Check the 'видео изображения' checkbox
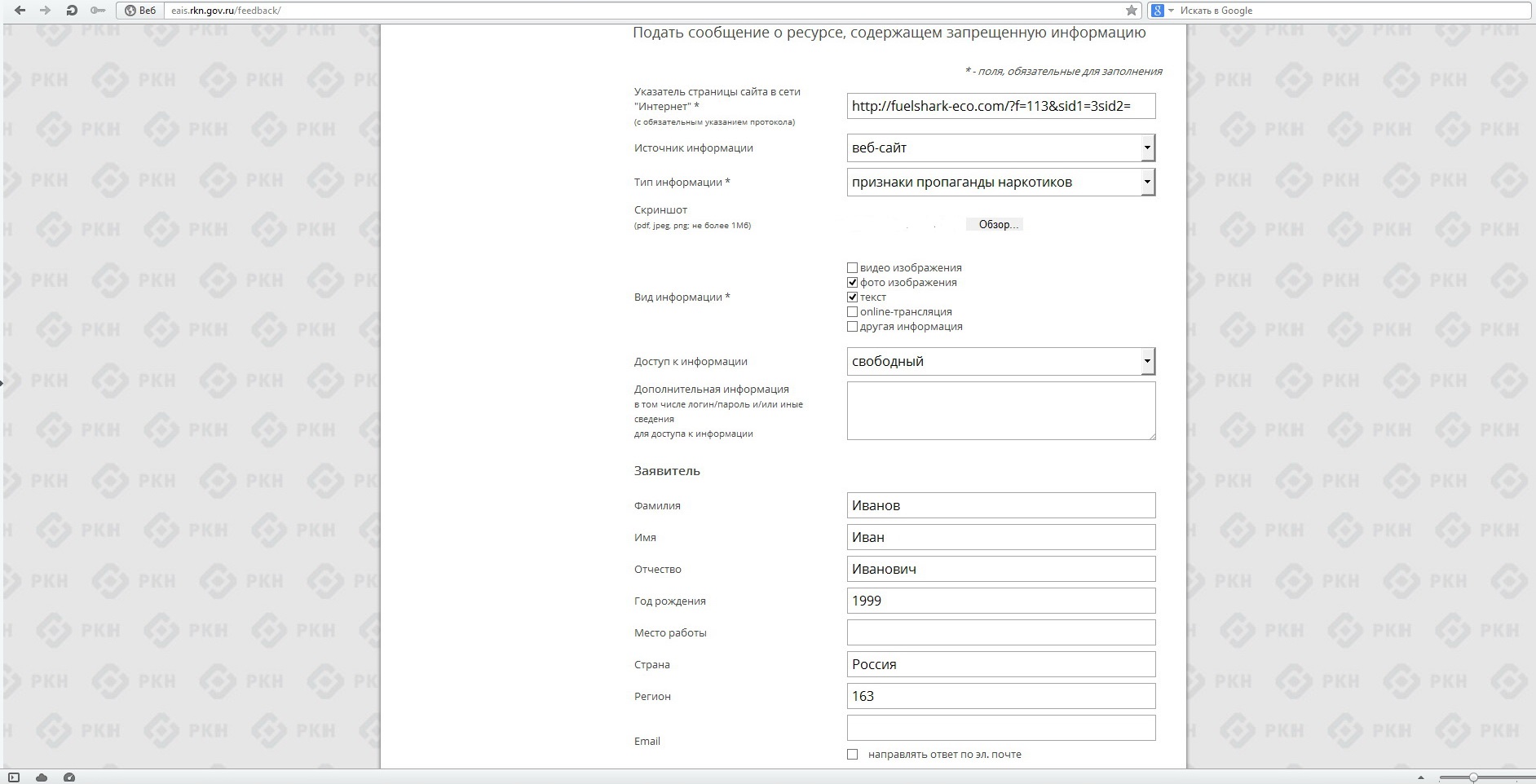1536x784 pixels. 852,268
